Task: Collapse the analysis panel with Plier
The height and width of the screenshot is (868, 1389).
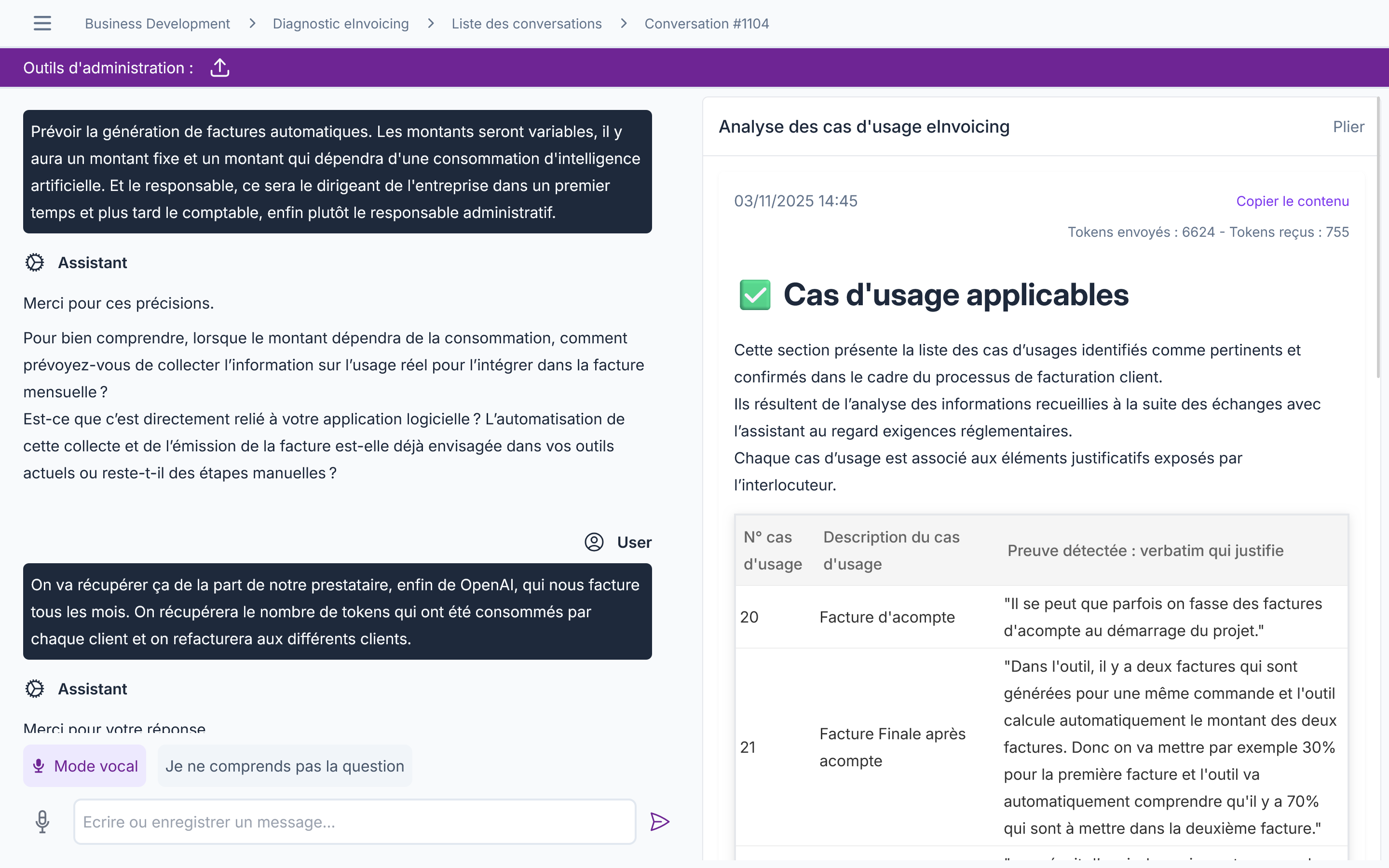Action: (1348, 127)
